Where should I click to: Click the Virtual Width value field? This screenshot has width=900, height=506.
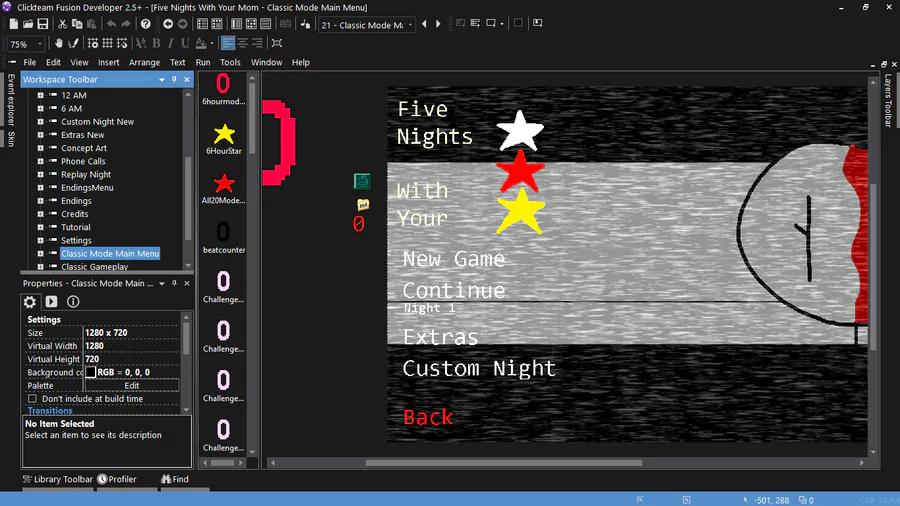[x=131, y=346]
